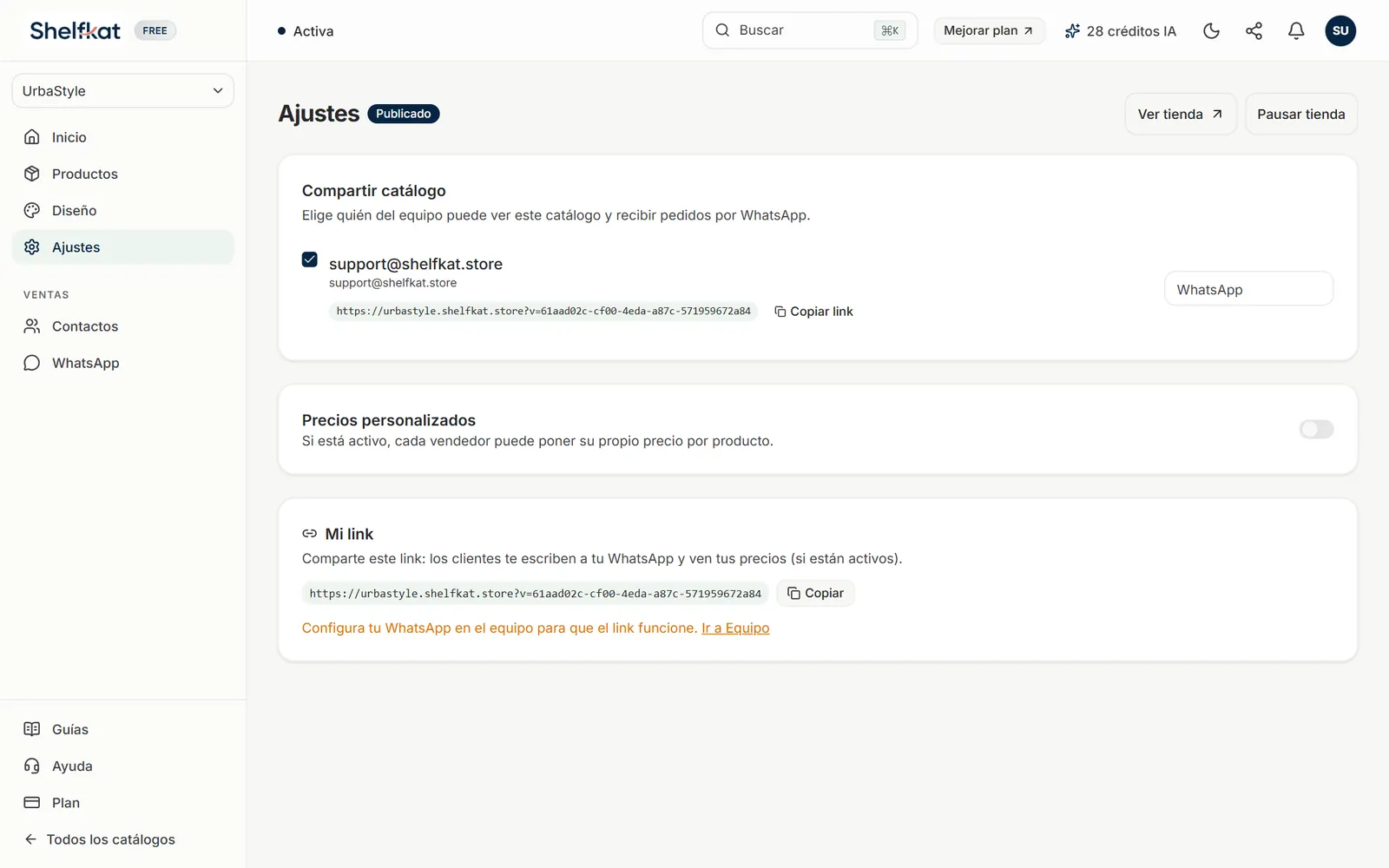Click Pausar tienda button

click(1301, 114)
